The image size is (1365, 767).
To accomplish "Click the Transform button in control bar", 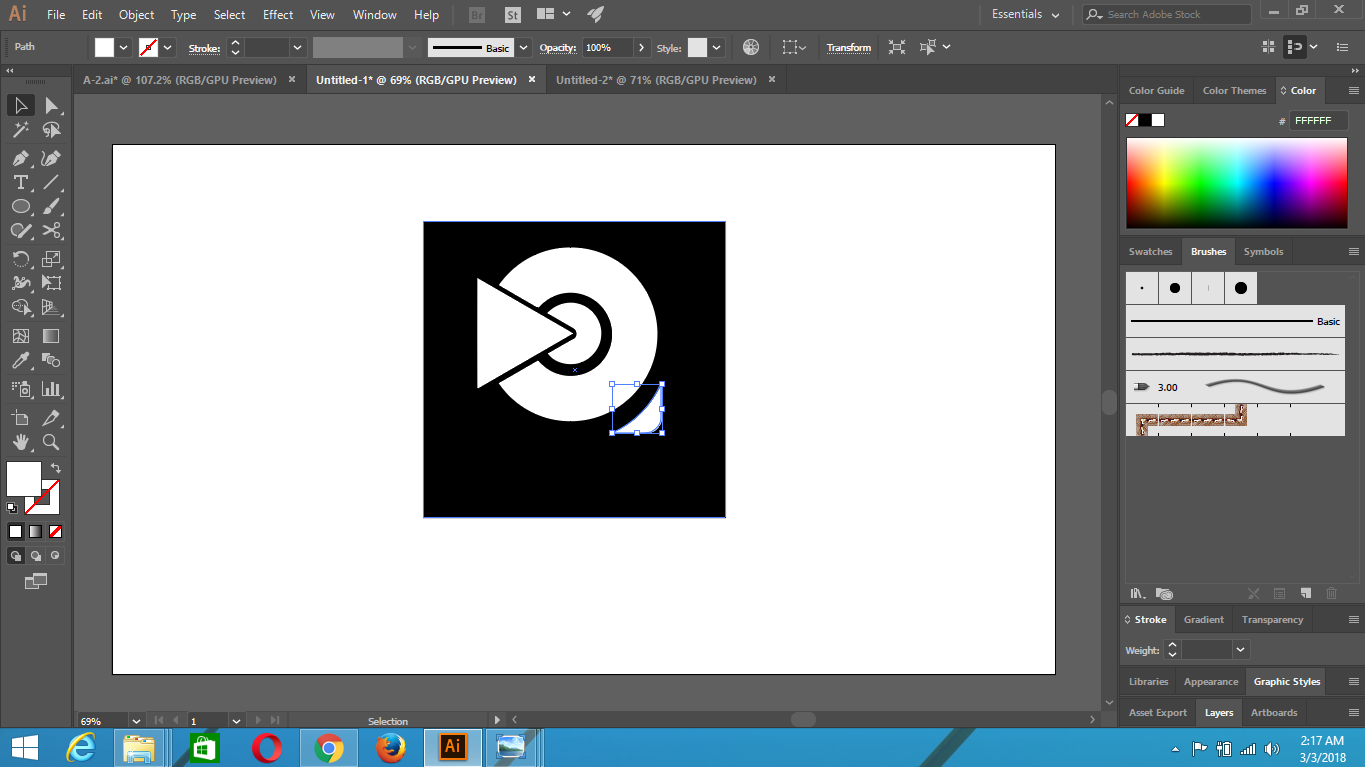I will (x=848, y=48).
